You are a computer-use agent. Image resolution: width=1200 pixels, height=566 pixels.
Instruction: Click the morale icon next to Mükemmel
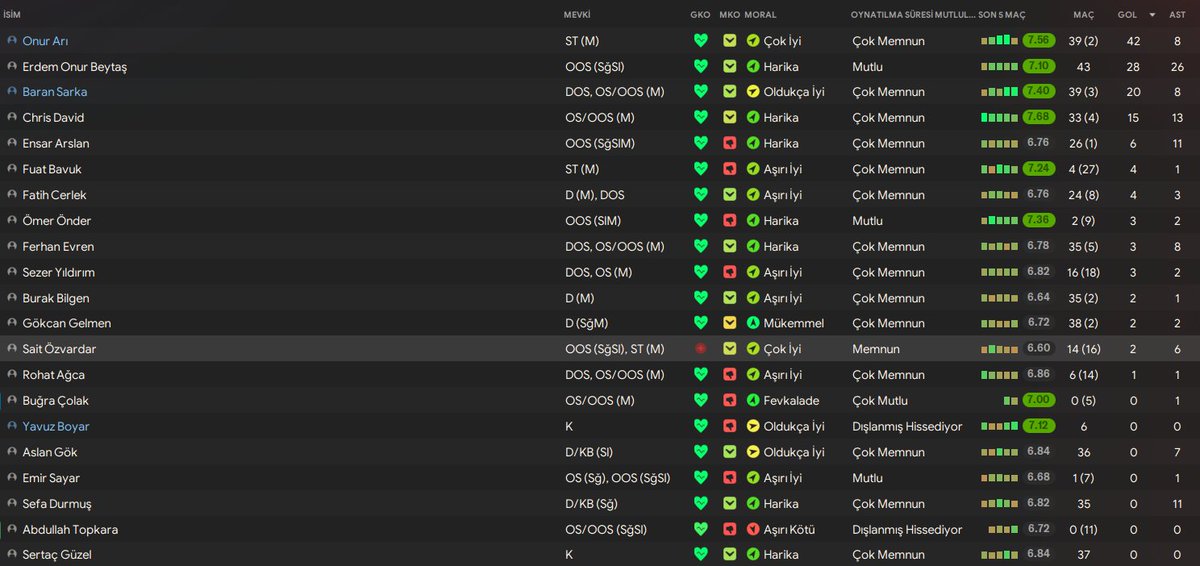pos(753,324)
